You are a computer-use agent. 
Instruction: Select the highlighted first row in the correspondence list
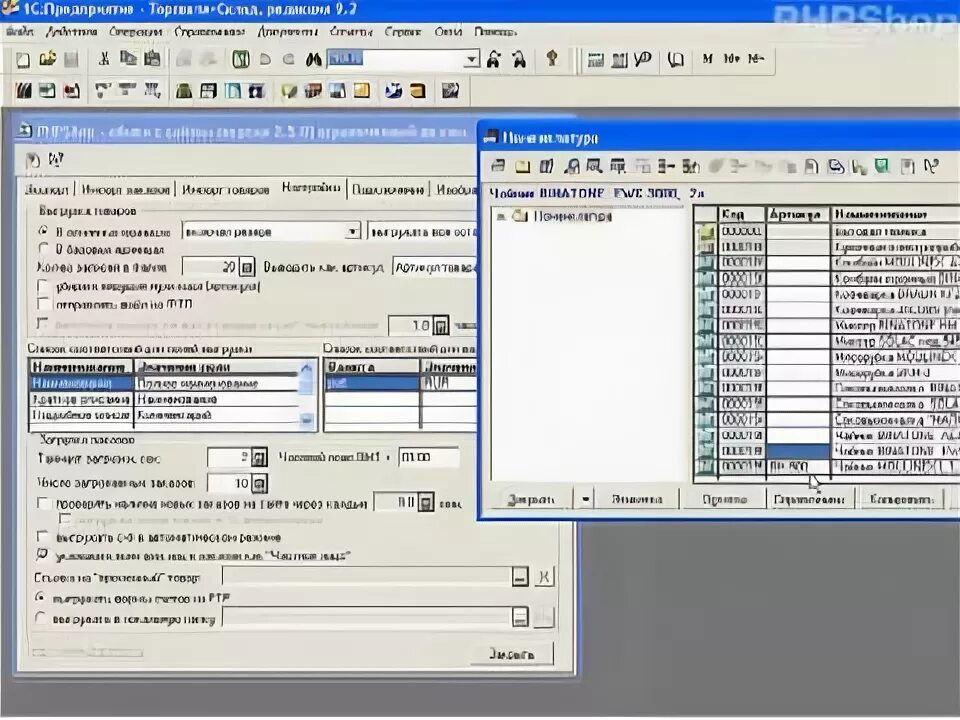(165, 383)
